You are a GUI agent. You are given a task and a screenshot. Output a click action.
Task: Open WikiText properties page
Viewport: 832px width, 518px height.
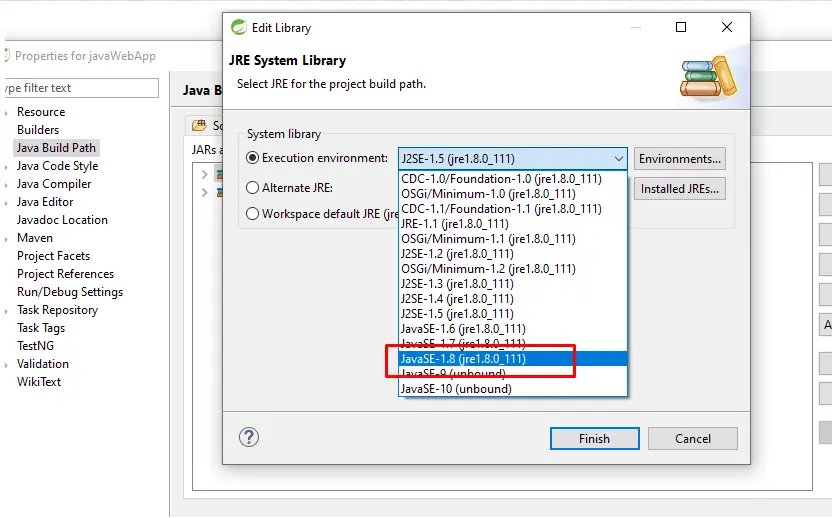point(39,382)
